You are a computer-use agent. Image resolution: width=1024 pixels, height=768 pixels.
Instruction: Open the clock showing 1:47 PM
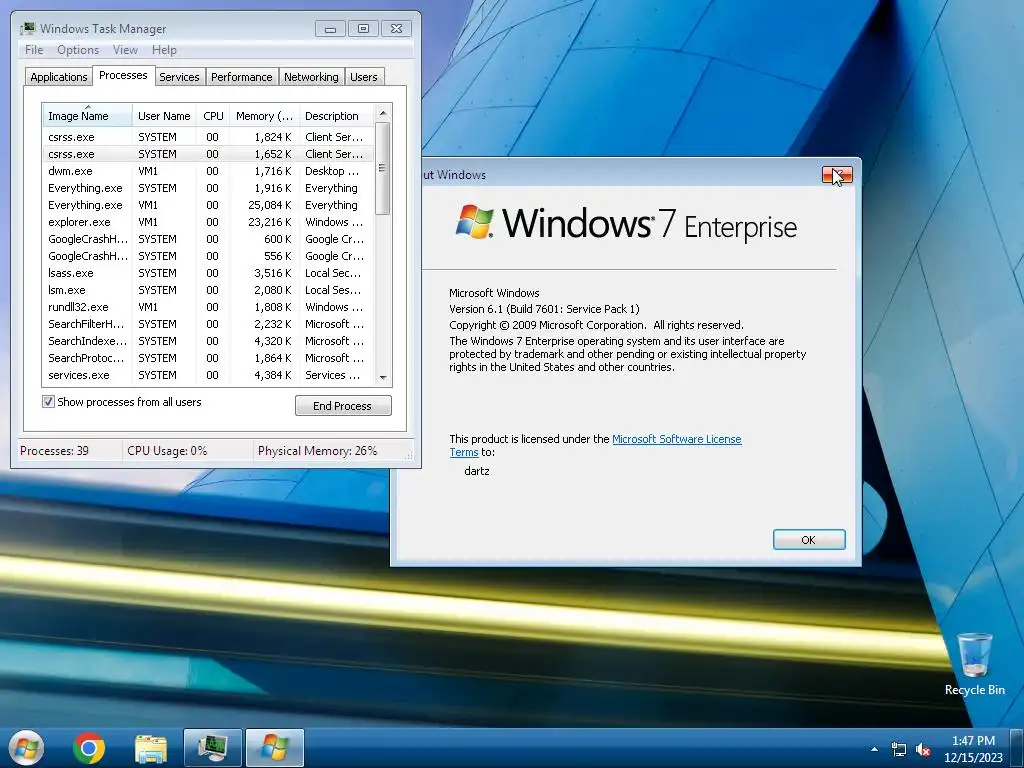(973, 748)
